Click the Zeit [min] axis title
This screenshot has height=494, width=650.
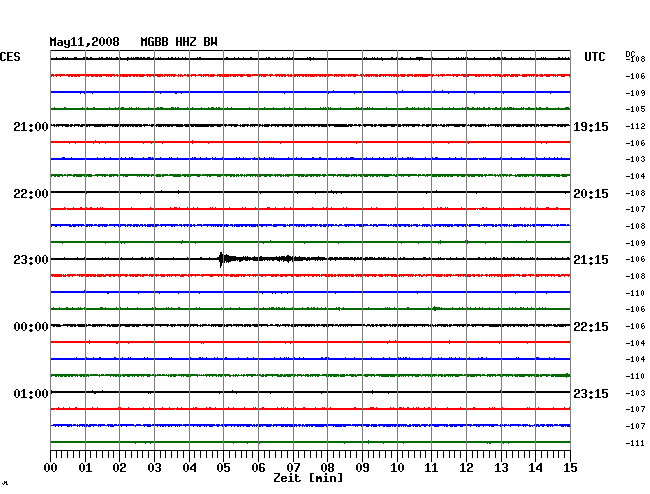[308, 478]
